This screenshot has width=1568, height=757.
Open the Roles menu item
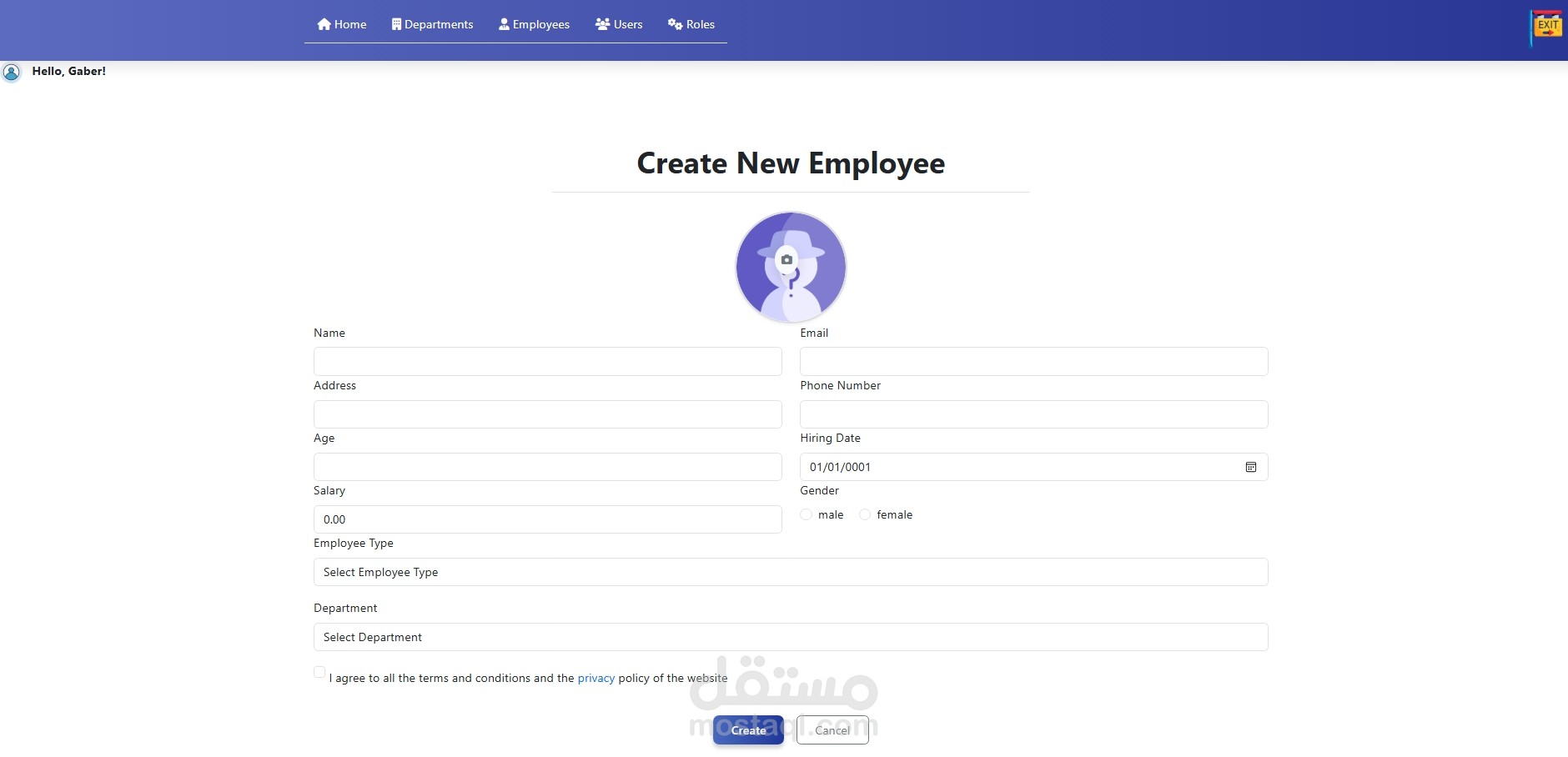tap(691, 24)
